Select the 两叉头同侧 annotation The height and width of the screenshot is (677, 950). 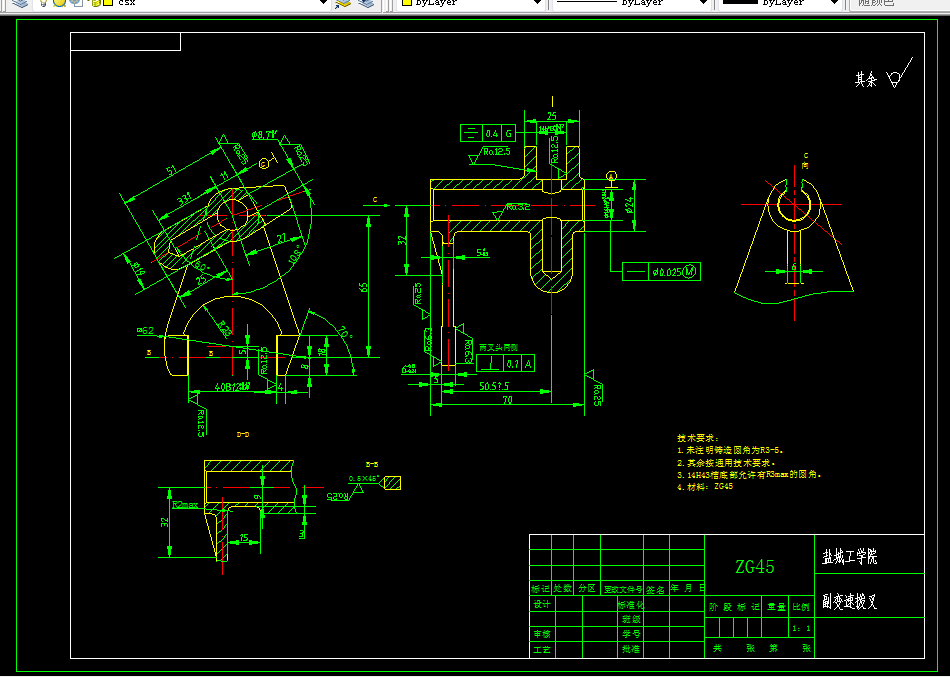click(x=498, y=348)
